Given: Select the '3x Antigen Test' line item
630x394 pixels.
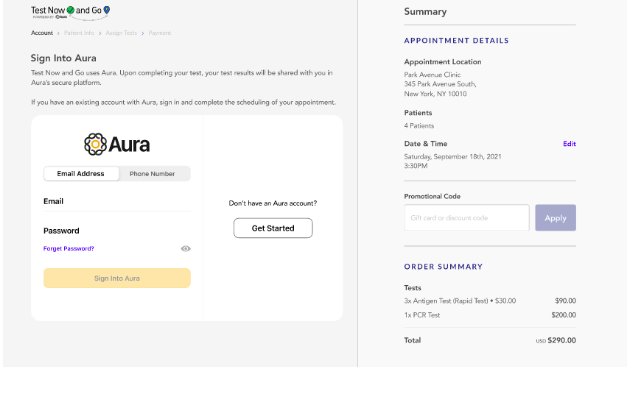Looking at the screenshot, I should click(x=460, y=301).
